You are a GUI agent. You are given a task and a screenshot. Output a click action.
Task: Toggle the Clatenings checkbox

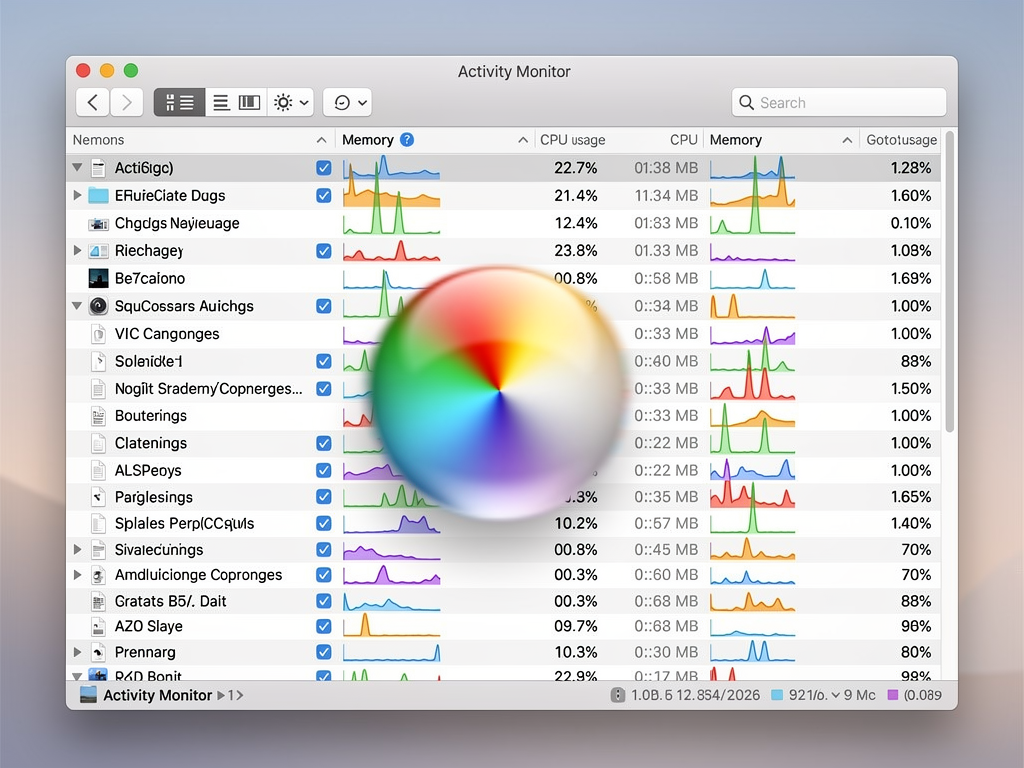[x=323, y=443]
